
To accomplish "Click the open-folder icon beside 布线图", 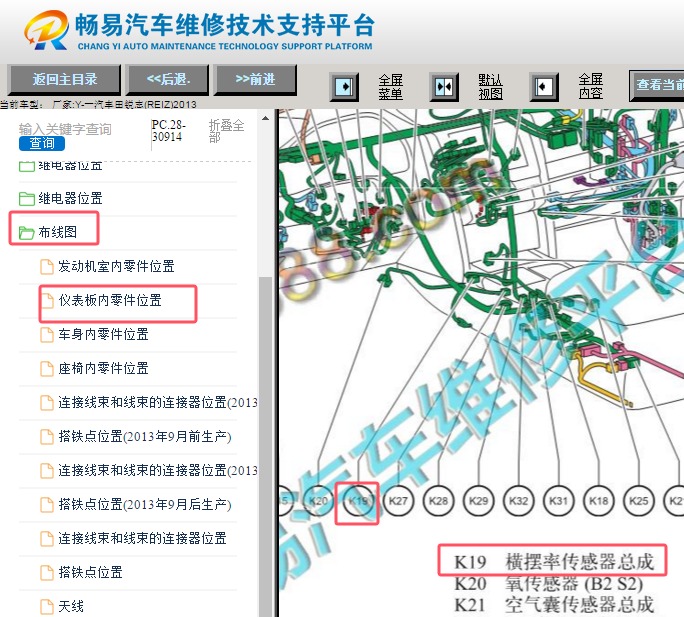I will pyautogui.click(x=27, y=233).
